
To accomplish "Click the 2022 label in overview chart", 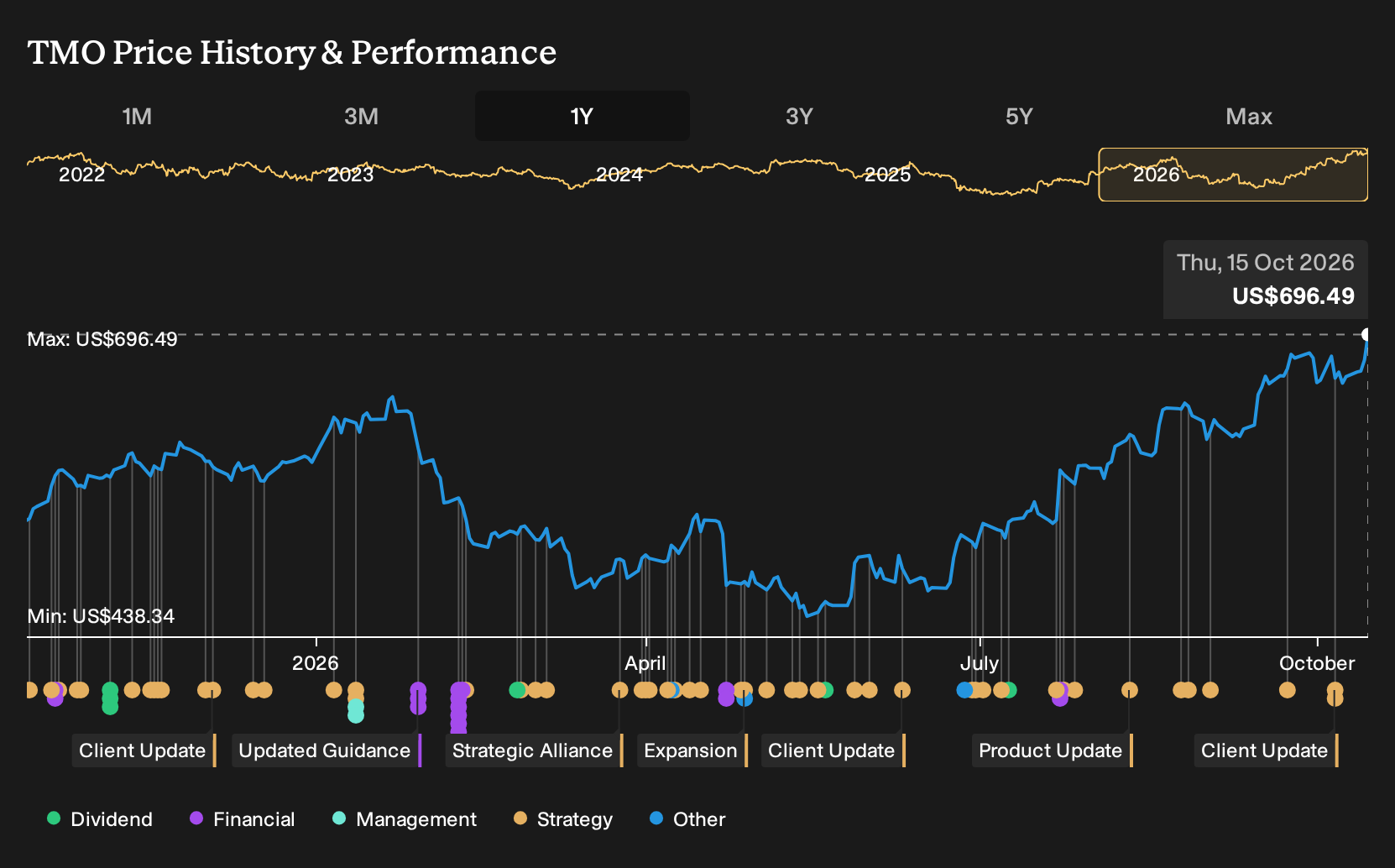I will (x=81, y=175).
